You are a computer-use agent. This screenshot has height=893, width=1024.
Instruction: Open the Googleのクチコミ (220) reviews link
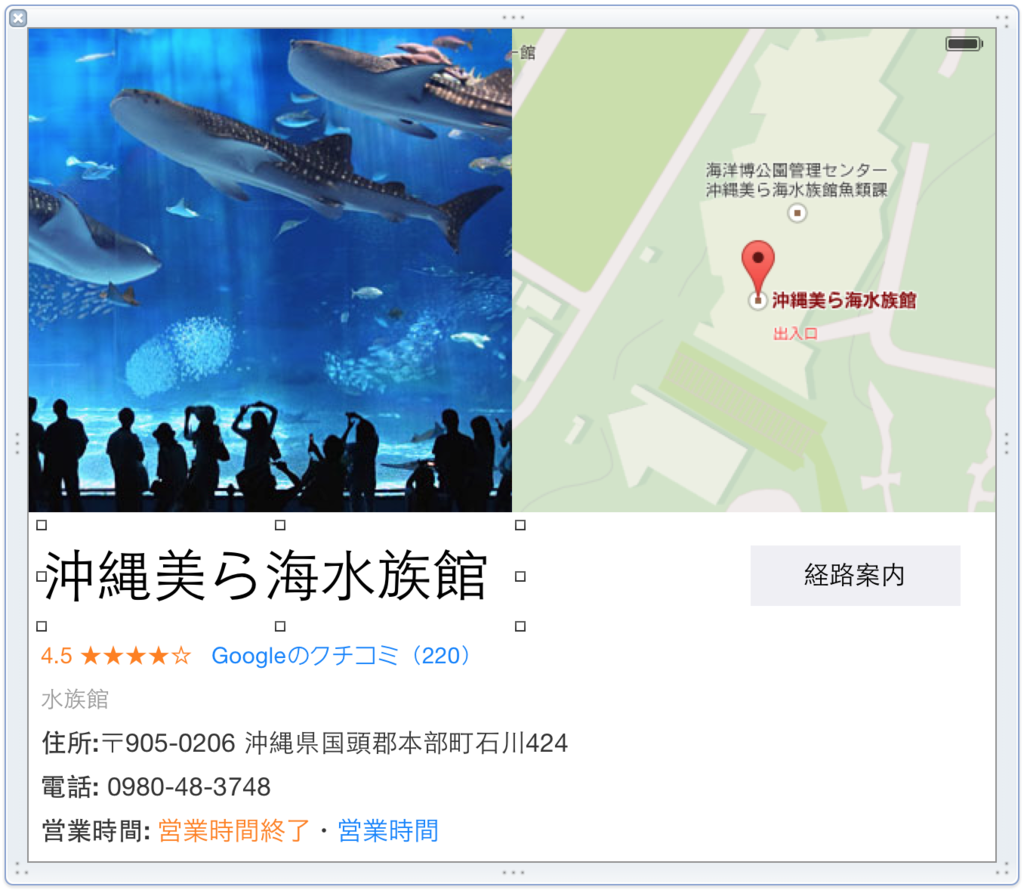click(341, 655)
